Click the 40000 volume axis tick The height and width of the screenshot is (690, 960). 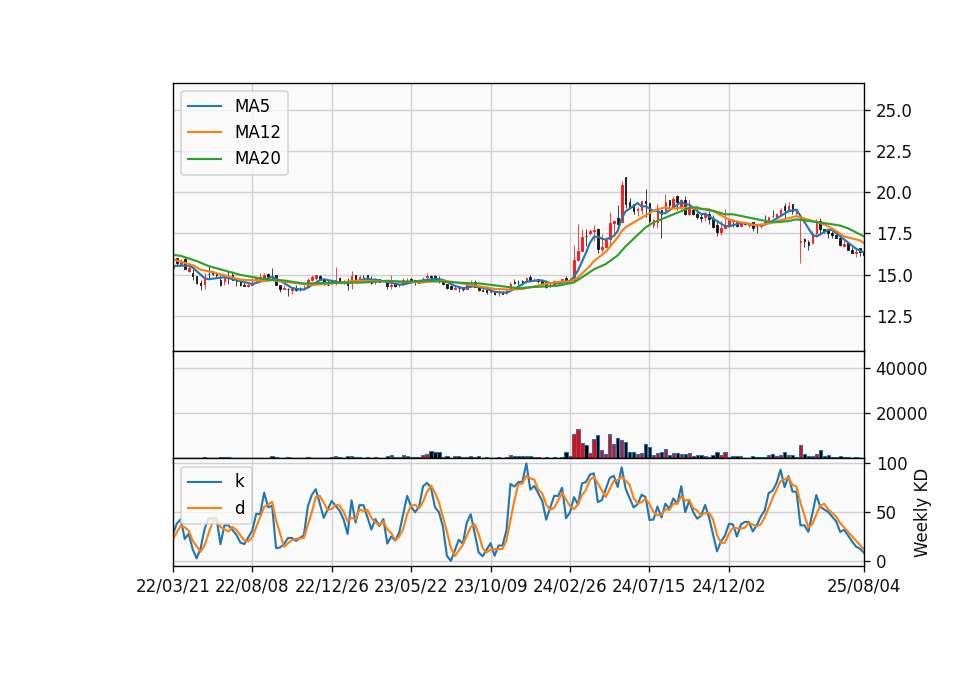pyautogui.click(x=901, y=369)
